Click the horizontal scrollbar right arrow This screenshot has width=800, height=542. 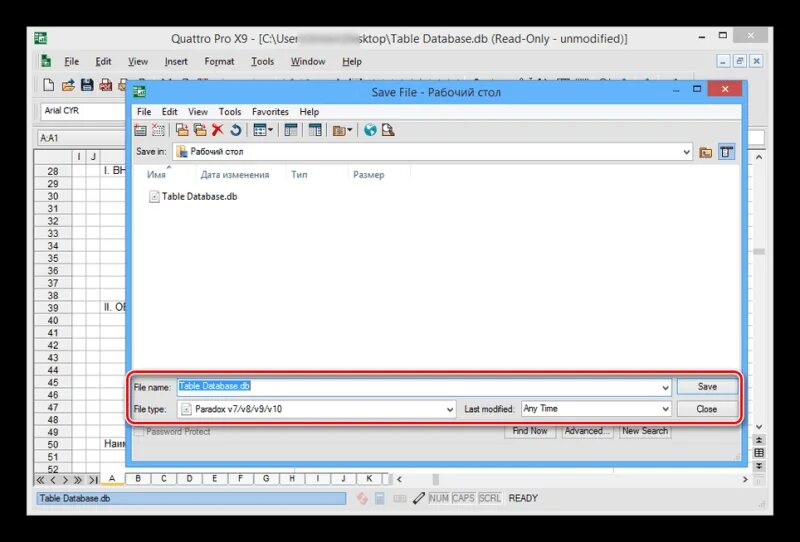click(x=745, y=480)
